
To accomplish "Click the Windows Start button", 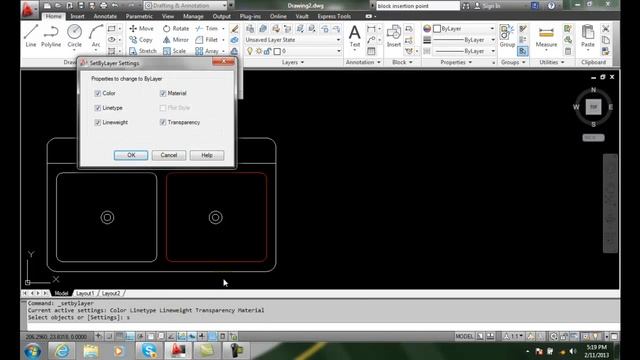I will pyautogui.click(x=33, y=351).
